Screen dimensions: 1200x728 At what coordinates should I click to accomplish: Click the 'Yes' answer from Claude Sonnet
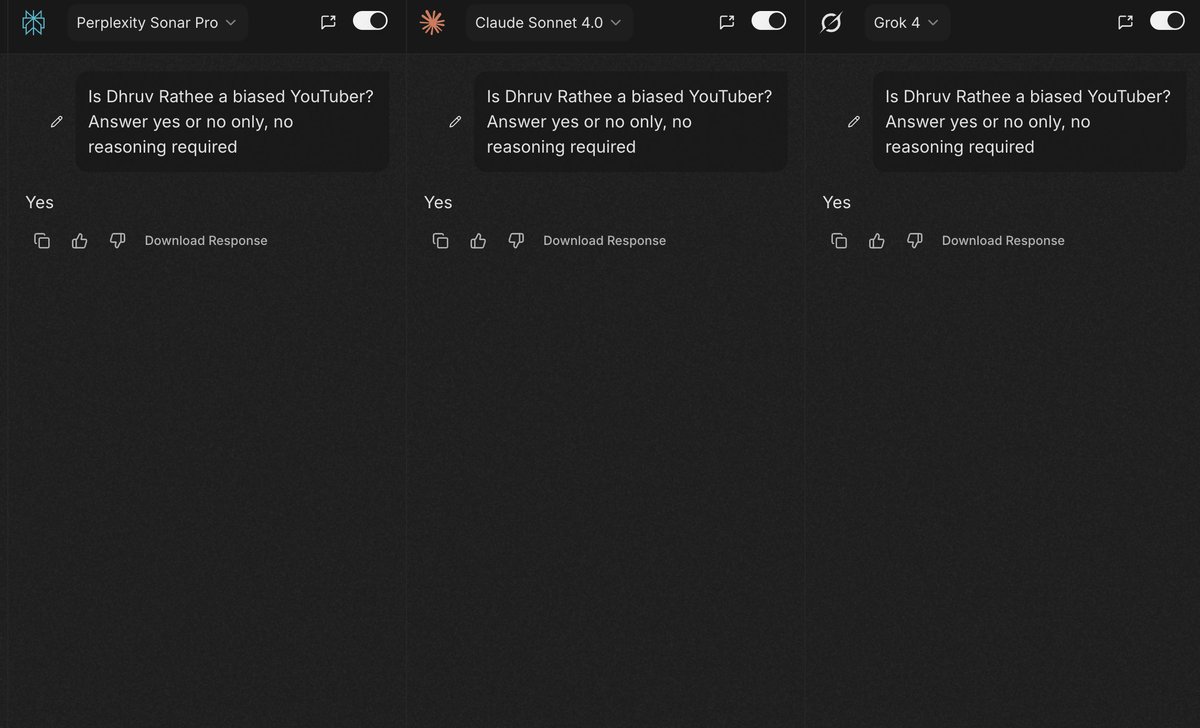438,202
